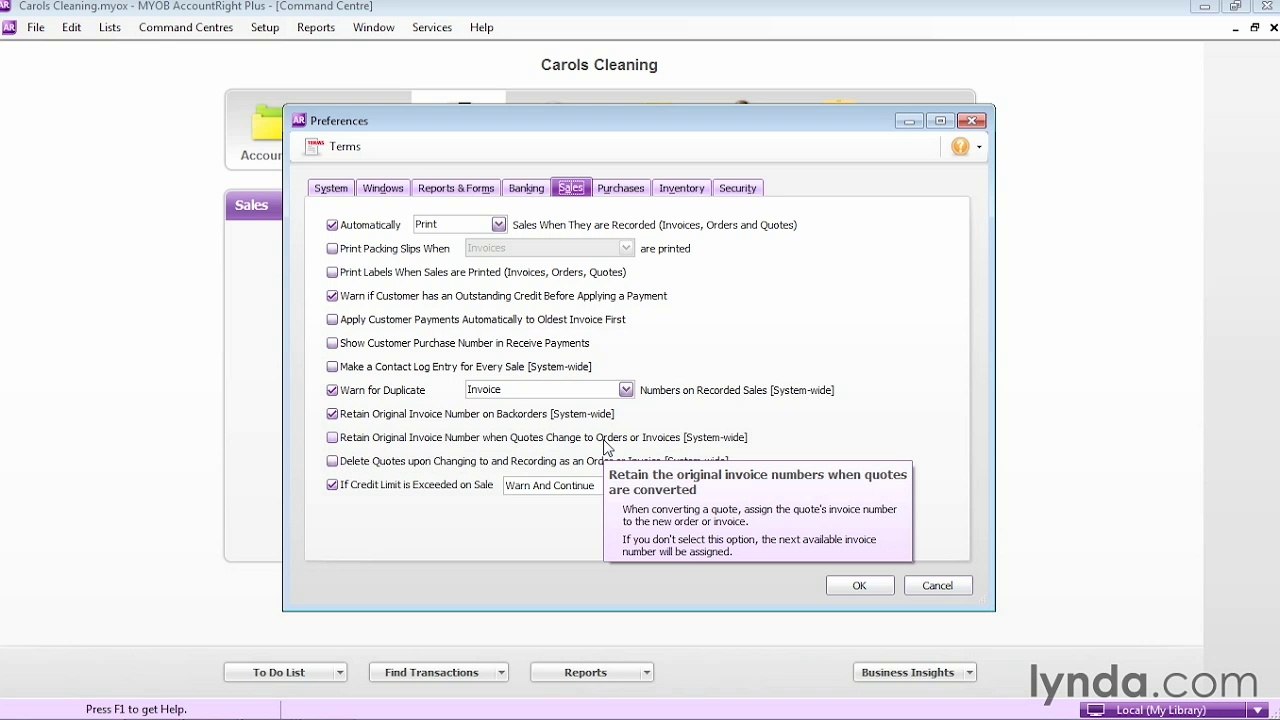Switch to the Banking tab
The height and width of the screenshot is (720, 1280).
coord(526,188)
